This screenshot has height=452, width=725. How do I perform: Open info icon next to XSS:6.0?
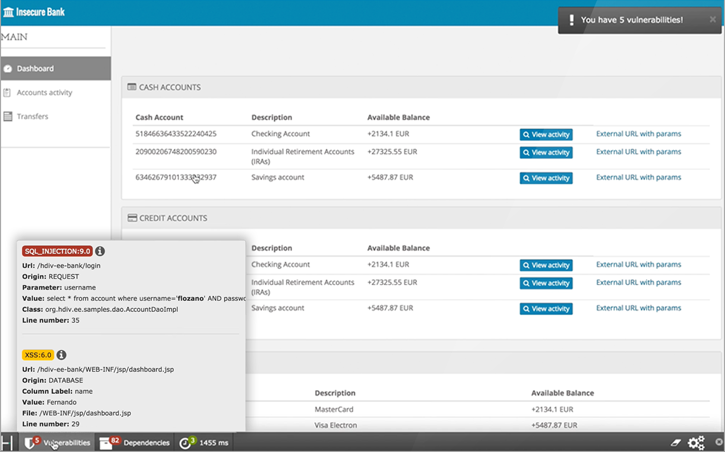click(61, 355)
